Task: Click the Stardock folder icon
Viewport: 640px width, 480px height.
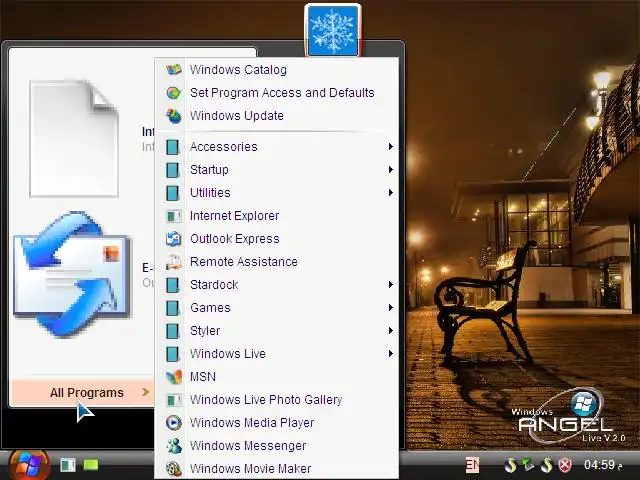Action: 173,285
